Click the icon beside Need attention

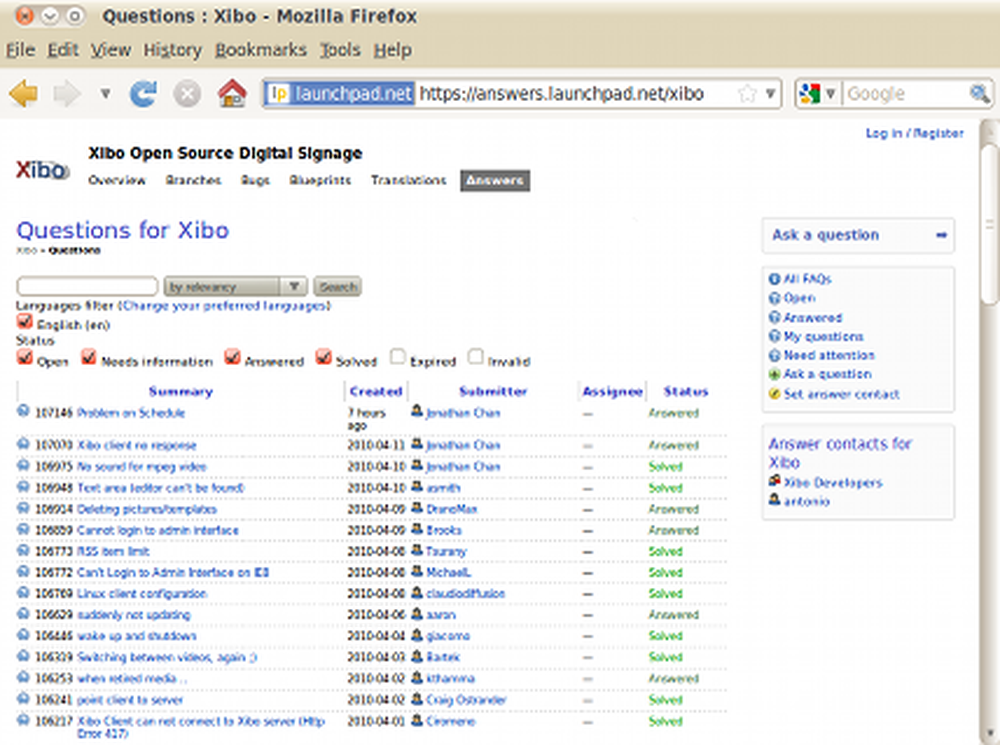point(774,355)
